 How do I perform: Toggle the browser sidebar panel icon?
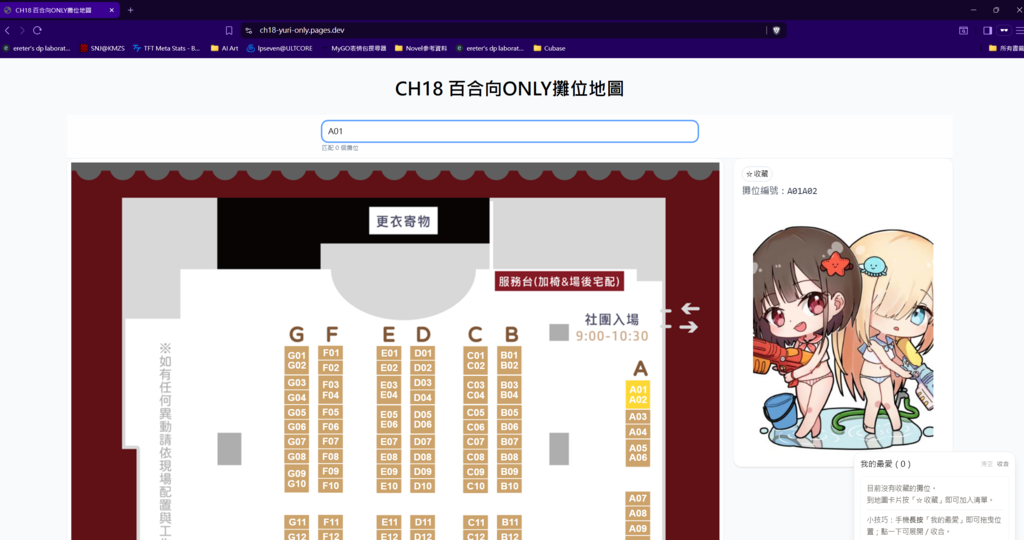tap(987, 31)
